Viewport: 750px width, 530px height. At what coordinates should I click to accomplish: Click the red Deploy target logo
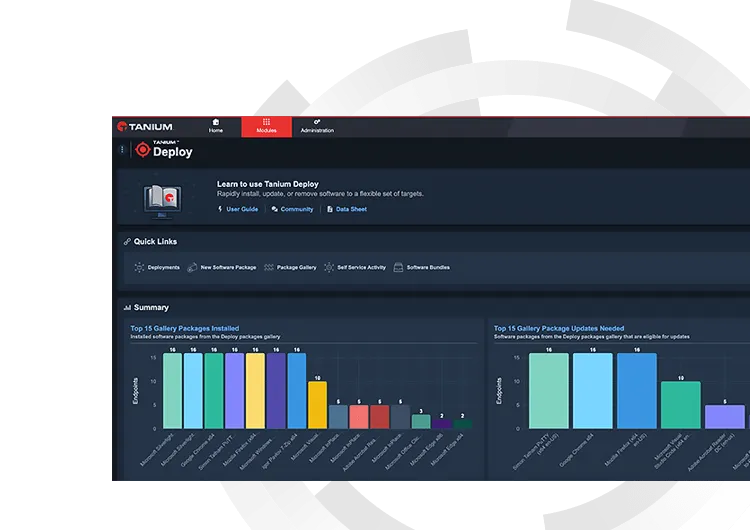coord(143,150)
